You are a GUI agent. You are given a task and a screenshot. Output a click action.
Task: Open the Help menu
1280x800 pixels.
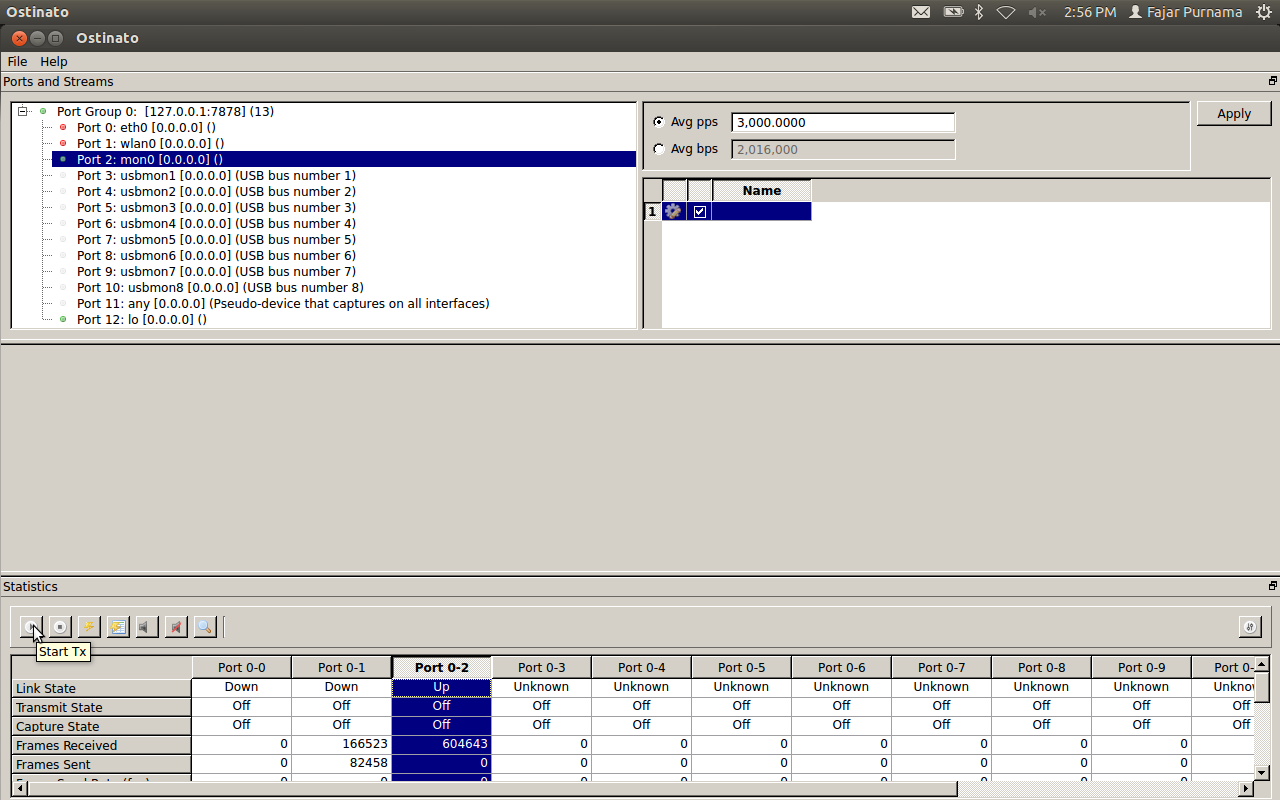click(x=54, y=62)
